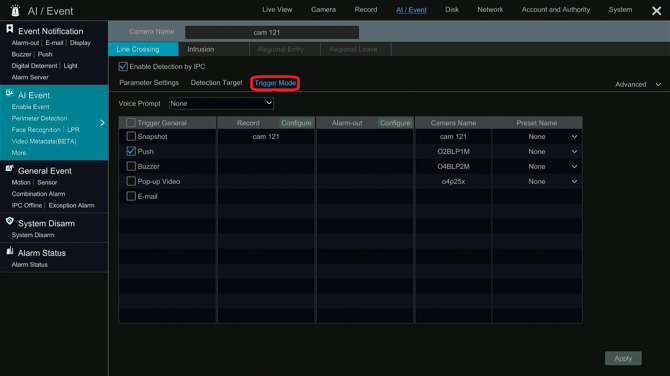Click the alarm siren icon beside AI / Event title
This screenshot has height=376, width=670.
pyautogui.click(x=15, y=10)
